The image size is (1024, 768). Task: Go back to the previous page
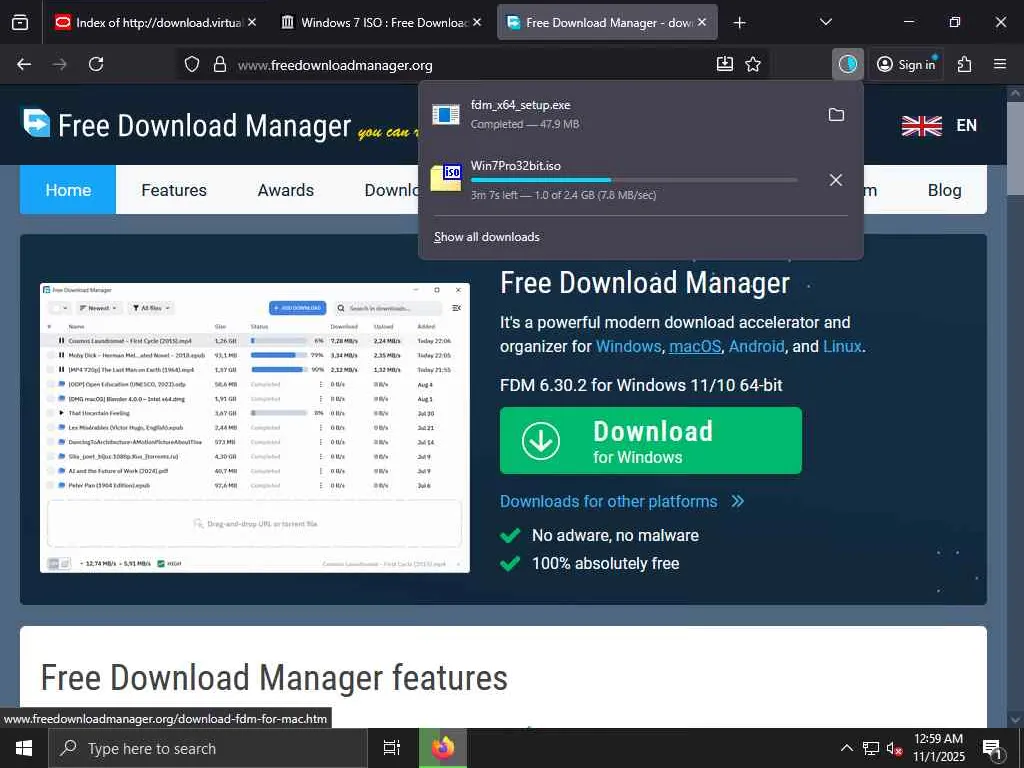coord(24,64)
